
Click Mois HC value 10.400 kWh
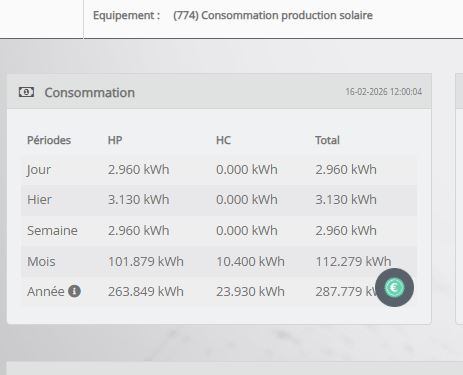tap(250, 261)
